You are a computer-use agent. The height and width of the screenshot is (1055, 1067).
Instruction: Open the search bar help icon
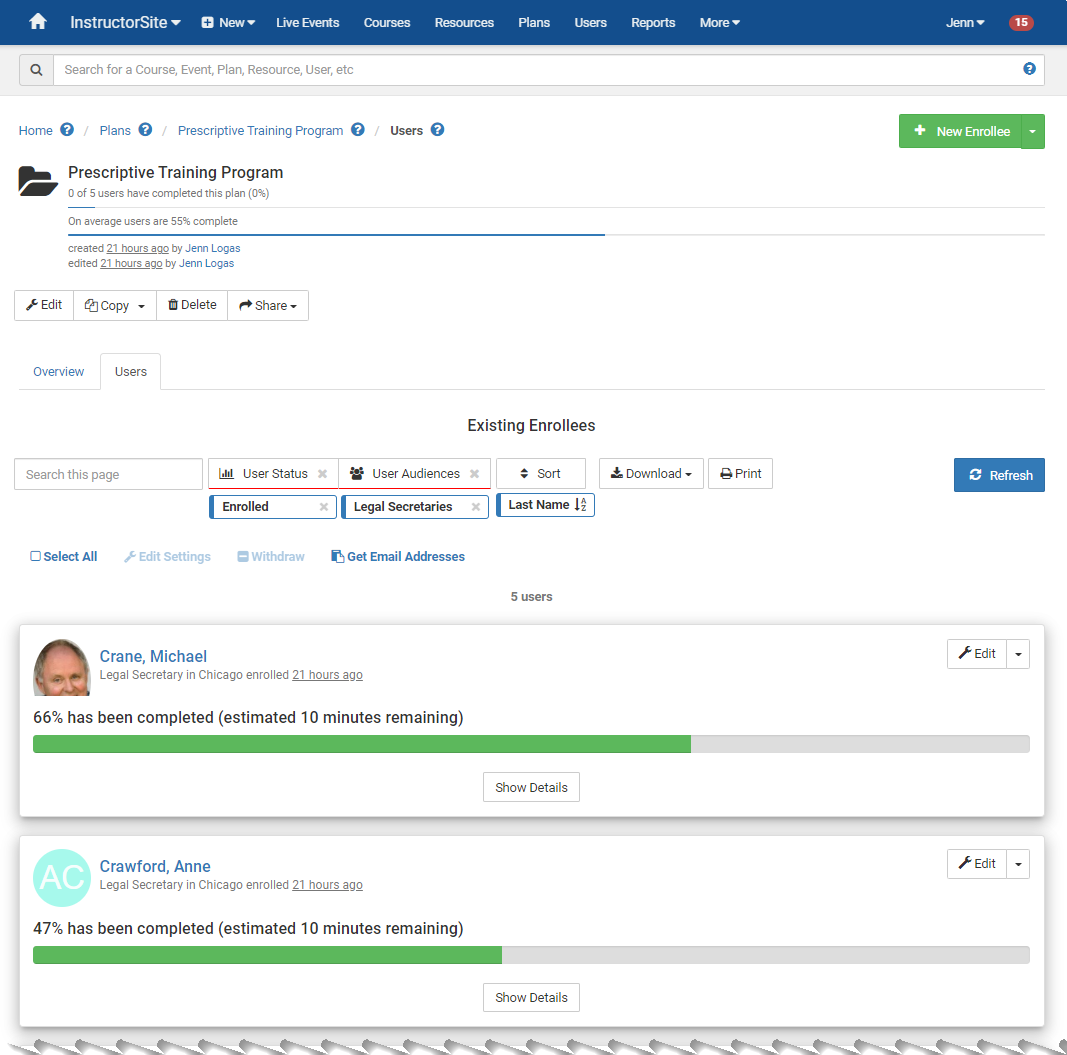(1029, 69)
